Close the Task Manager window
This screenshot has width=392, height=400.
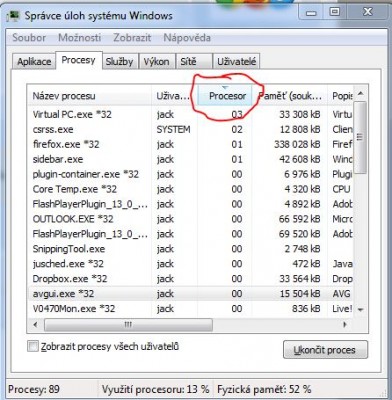(x=368, y=13)
